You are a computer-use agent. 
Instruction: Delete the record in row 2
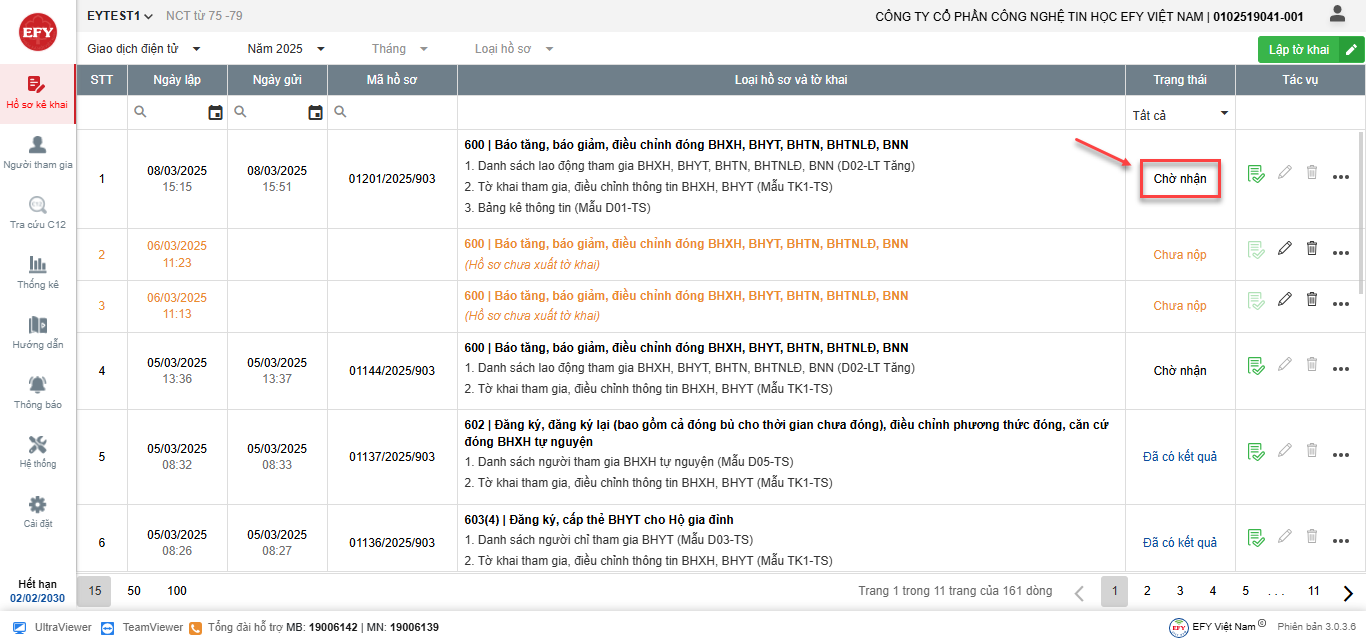tap(1312, 248)
